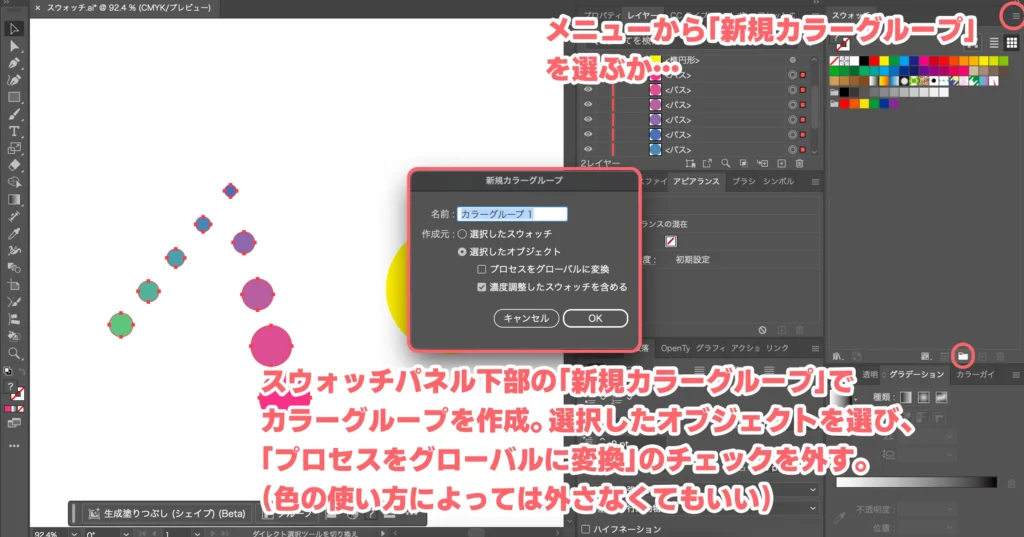This screenshot has height=537, width=1024.
Task: Open the リンク tab
Action: [x=777, y=348]
